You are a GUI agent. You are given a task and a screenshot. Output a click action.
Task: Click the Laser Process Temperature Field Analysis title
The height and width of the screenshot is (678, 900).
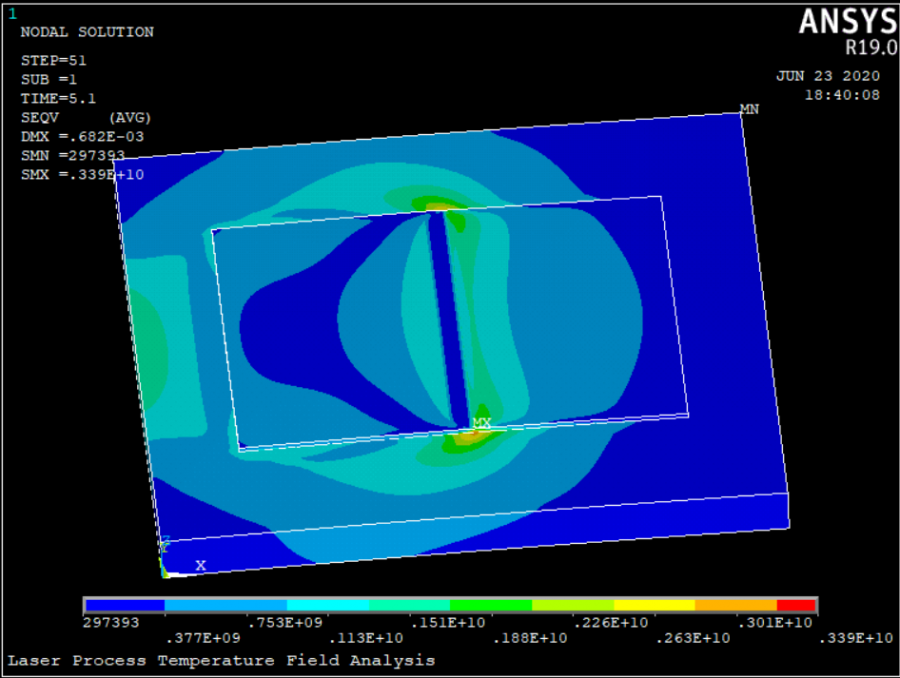[x=221, y=660]
